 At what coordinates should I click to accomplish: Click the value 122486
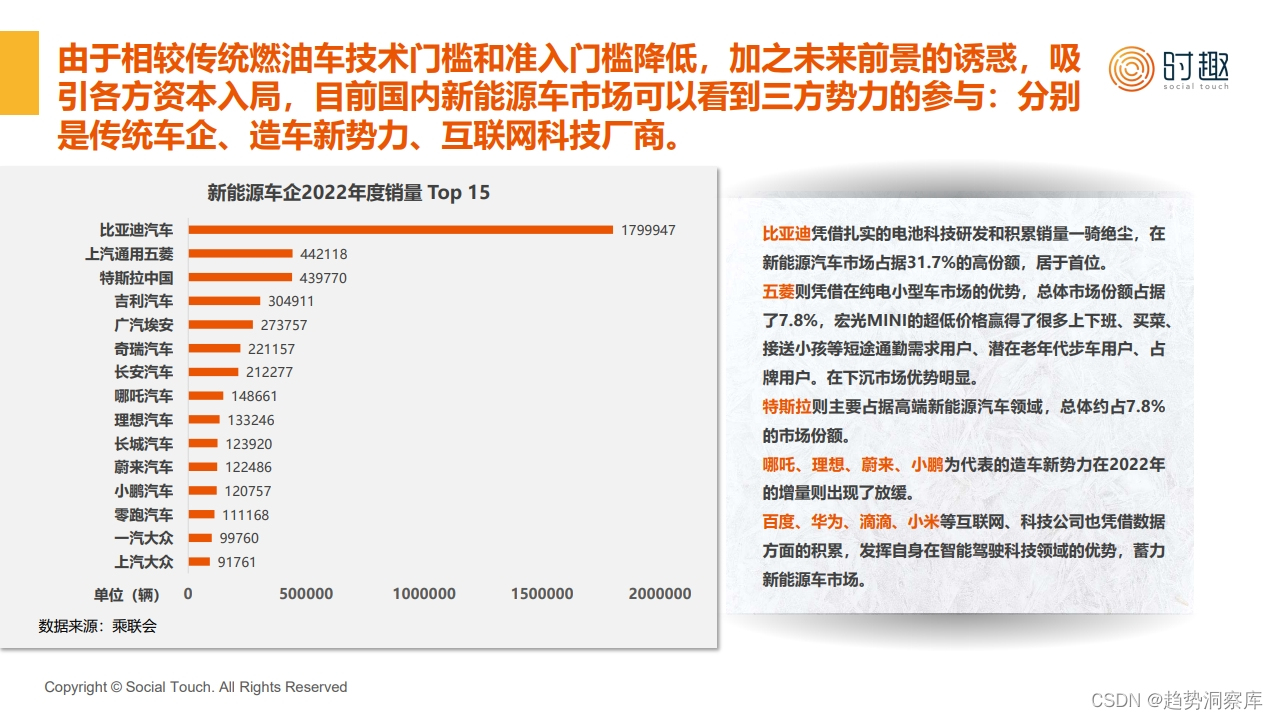pos(247,467)
